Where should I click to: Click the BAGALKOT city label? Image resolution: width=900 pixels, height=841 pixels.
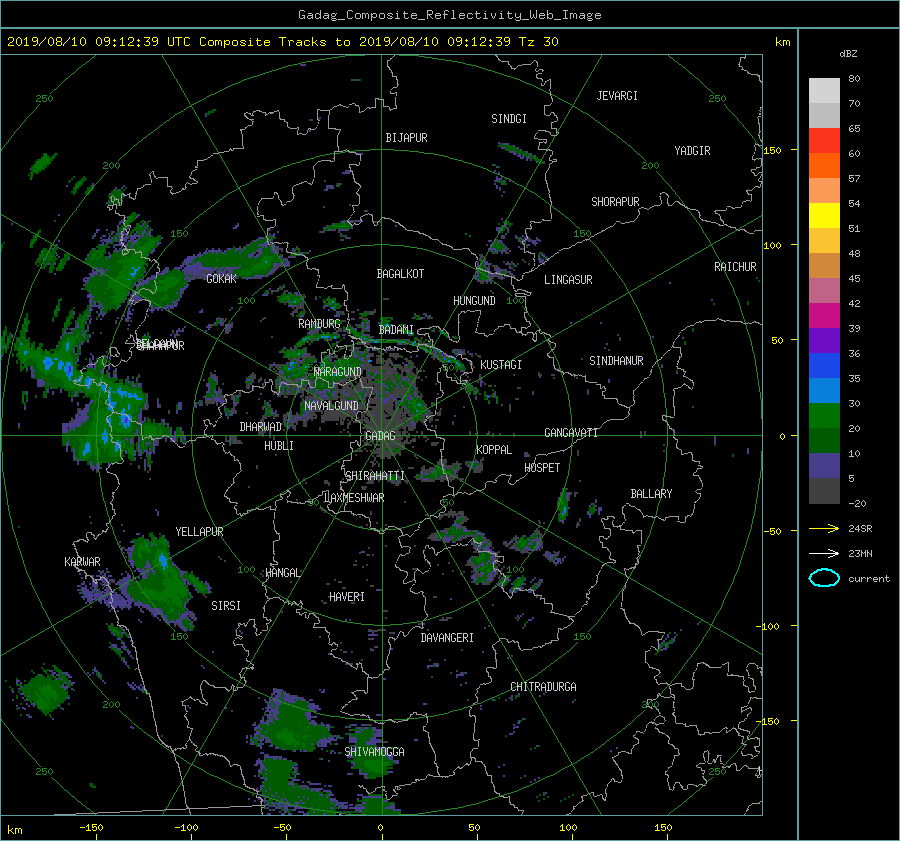point(400,274)
